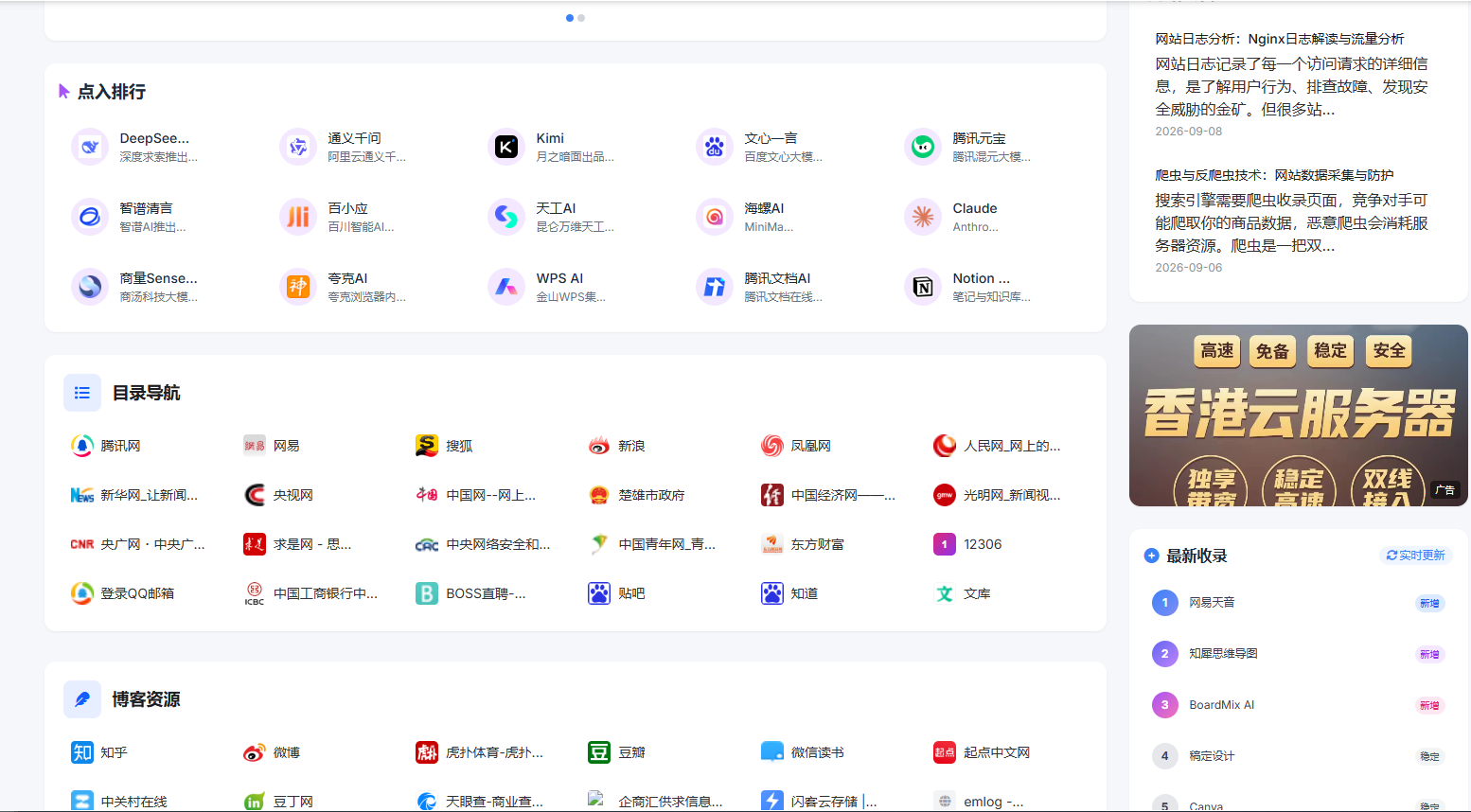Image resolution: width=1471 pixels, height=812 pixels.
Task: Open the WPS AI icon
Action: click(506, 287)
